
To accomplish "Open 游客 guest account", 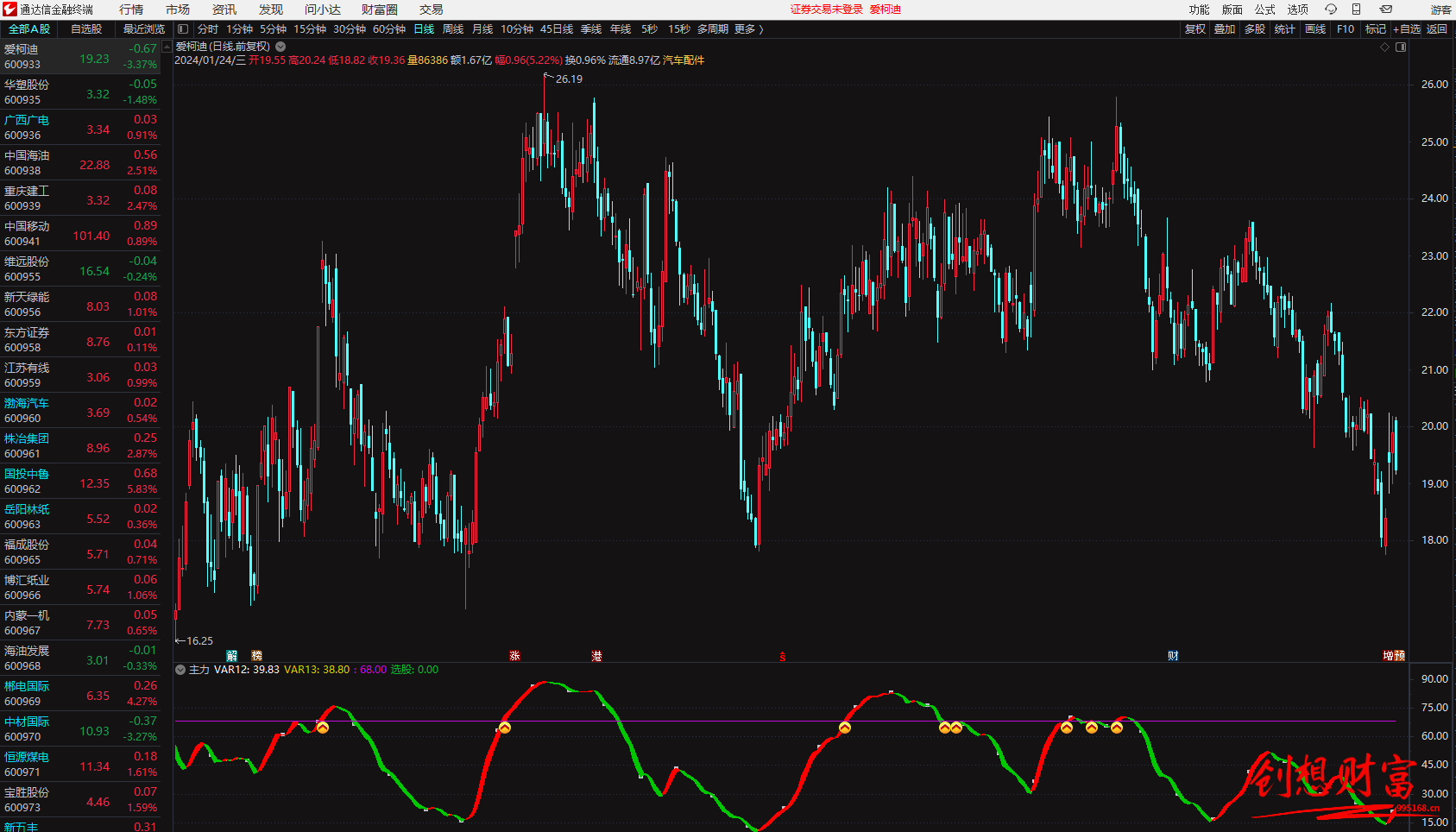I will click(1440, 9).
